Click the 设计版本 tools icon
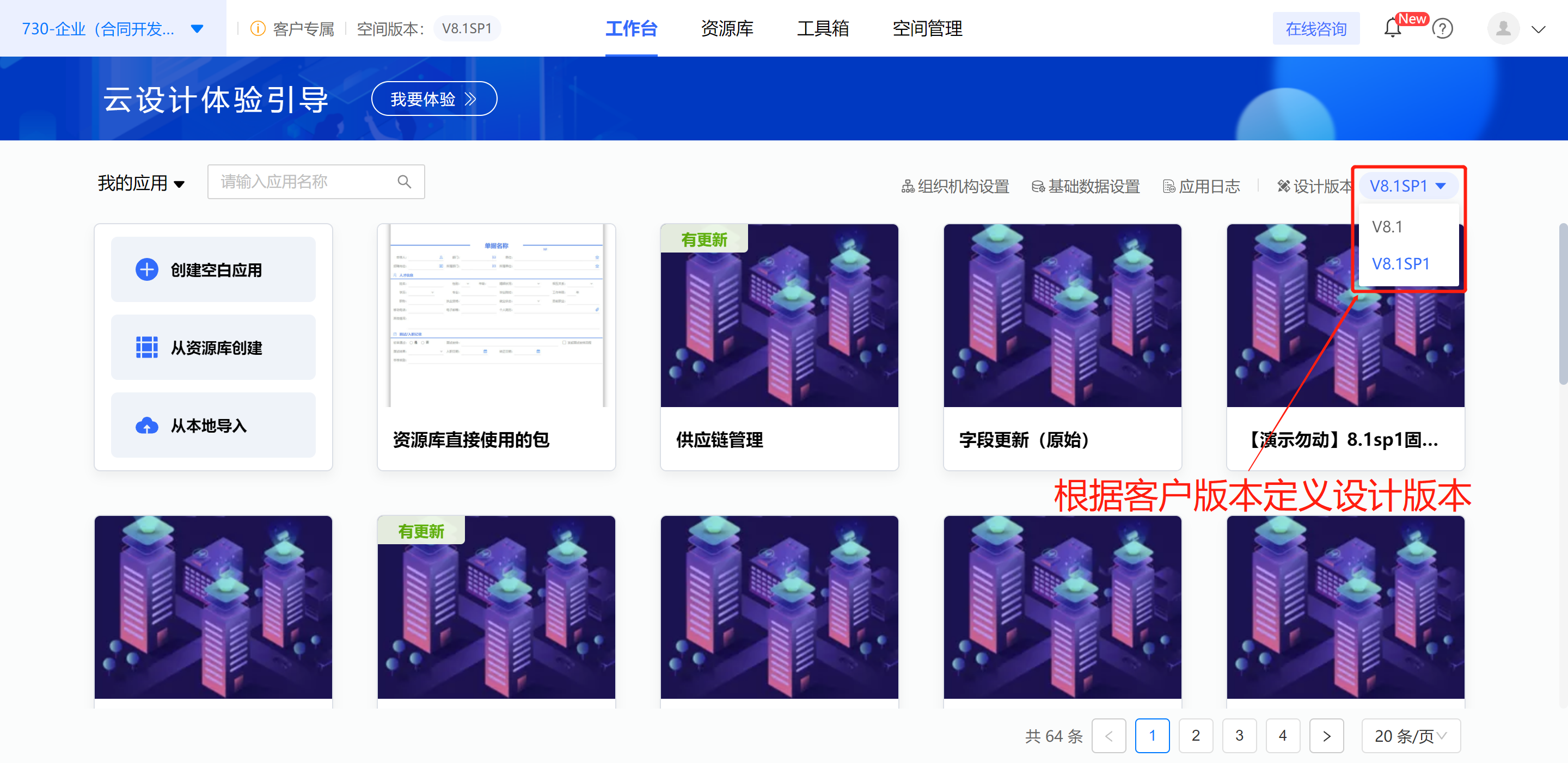Image resolution: width=1568 pixels, height=763 pixels. [1283, 186]
